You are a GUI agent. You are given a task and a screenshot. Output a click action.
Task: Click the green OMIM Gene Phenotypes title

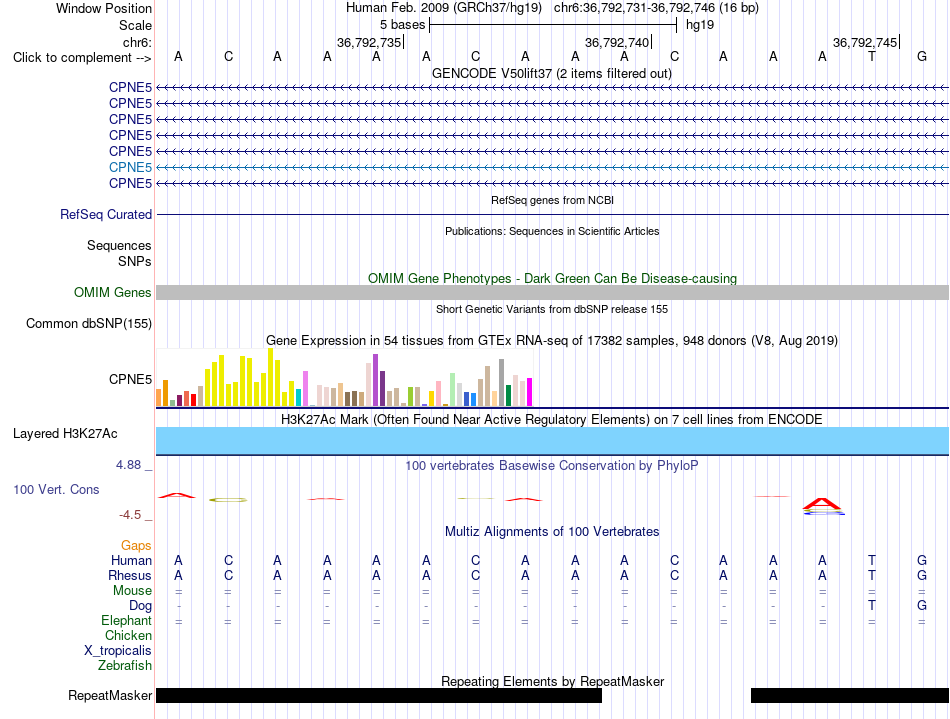[x=553, y=279]
